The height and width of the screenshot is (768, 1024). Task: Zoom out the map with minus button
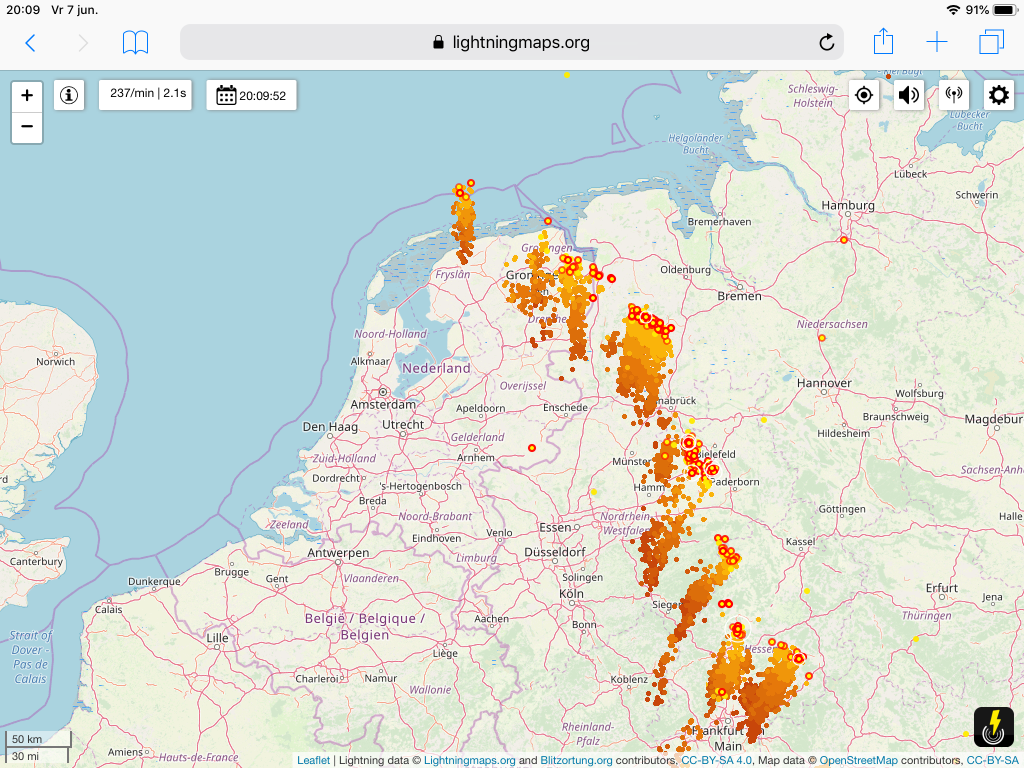27,127
